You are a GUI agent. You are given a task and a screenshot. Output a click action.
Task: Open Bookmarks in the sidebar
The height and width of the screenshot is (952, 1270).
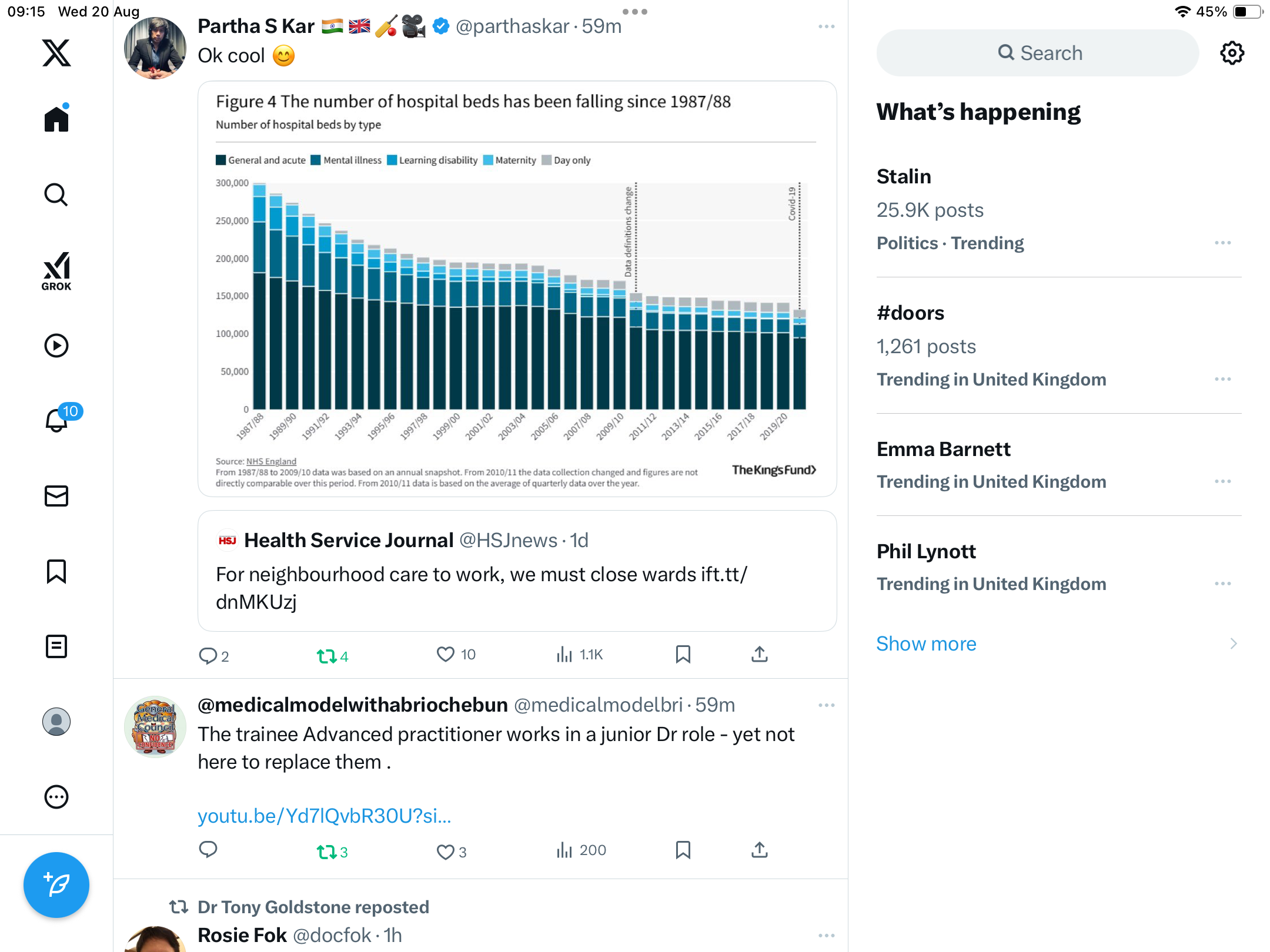click(x=56, y=571)
